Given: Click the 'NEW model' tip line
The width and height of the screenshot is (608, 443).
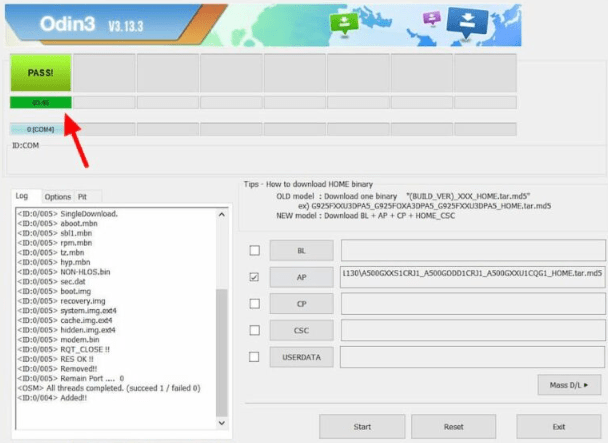Looking at the screenshot, I should point(365,216).
